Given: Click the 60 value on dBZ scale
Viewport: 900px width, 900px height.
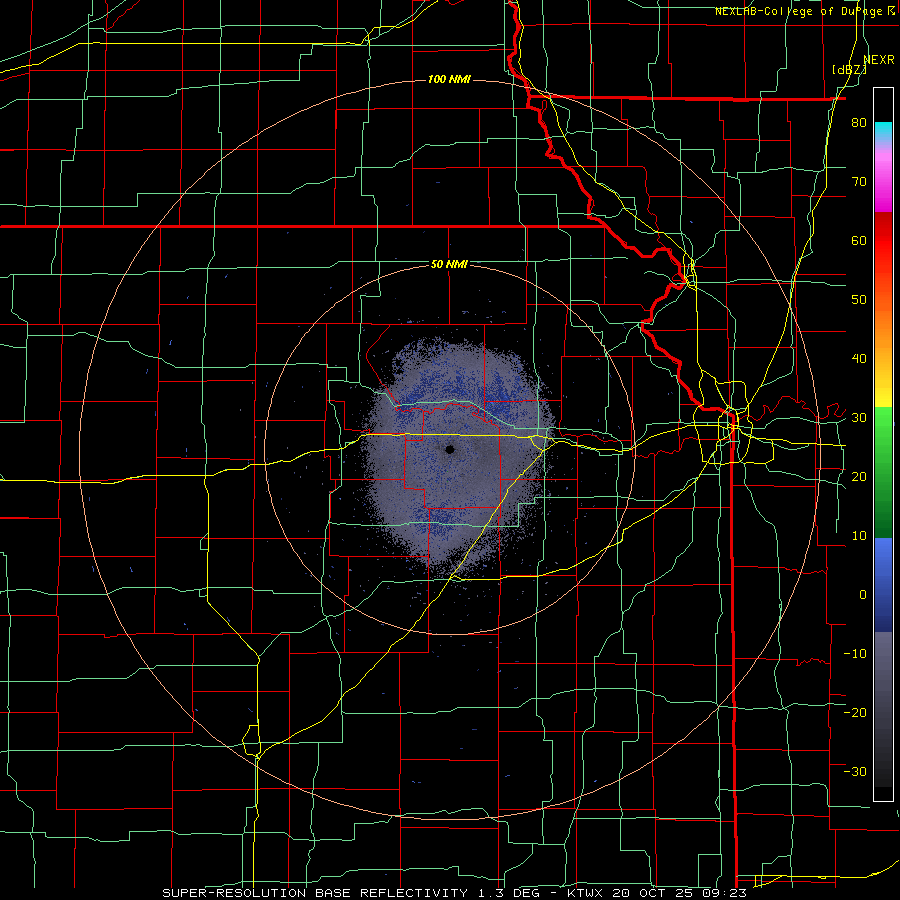Looking at the screenshot, I should pyautogui.click(x=859, y=240).
